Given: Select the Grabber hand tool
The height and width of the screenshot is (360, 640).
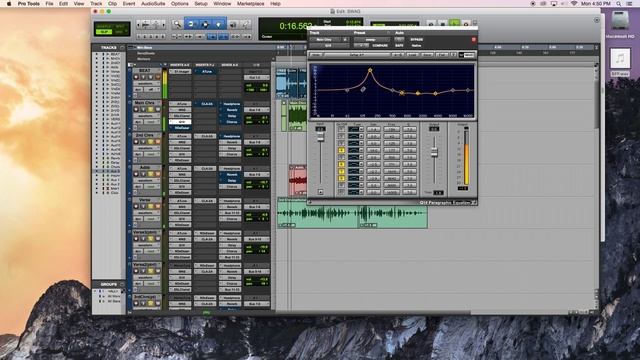Looking at the screenshot, I should tap(219, 24).
